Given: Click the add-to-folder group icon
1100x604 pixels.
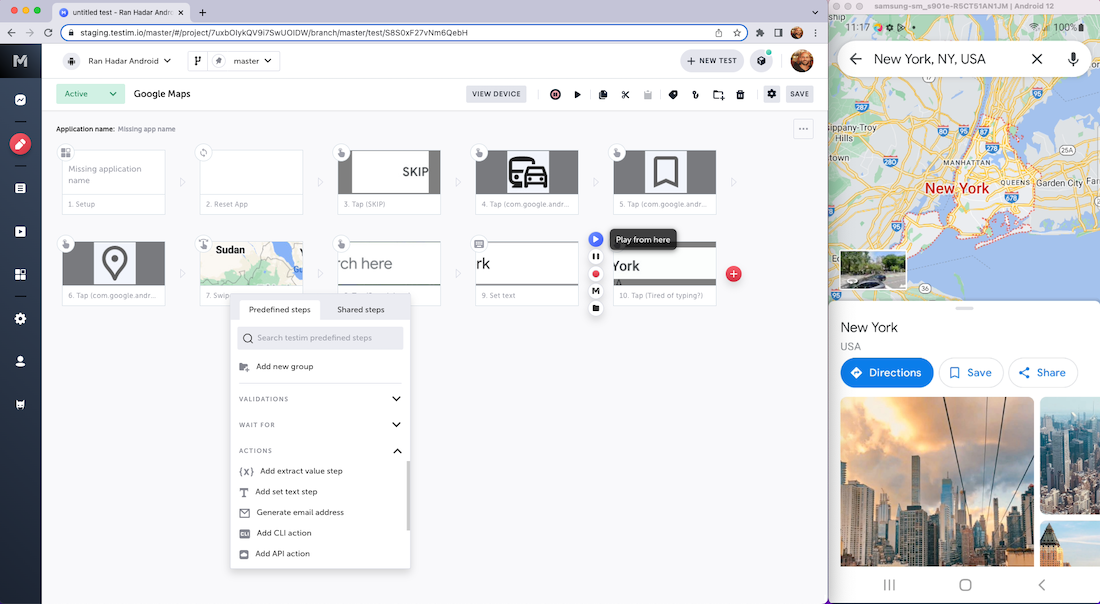Looking at the screenshot, I should coord(718,94).
